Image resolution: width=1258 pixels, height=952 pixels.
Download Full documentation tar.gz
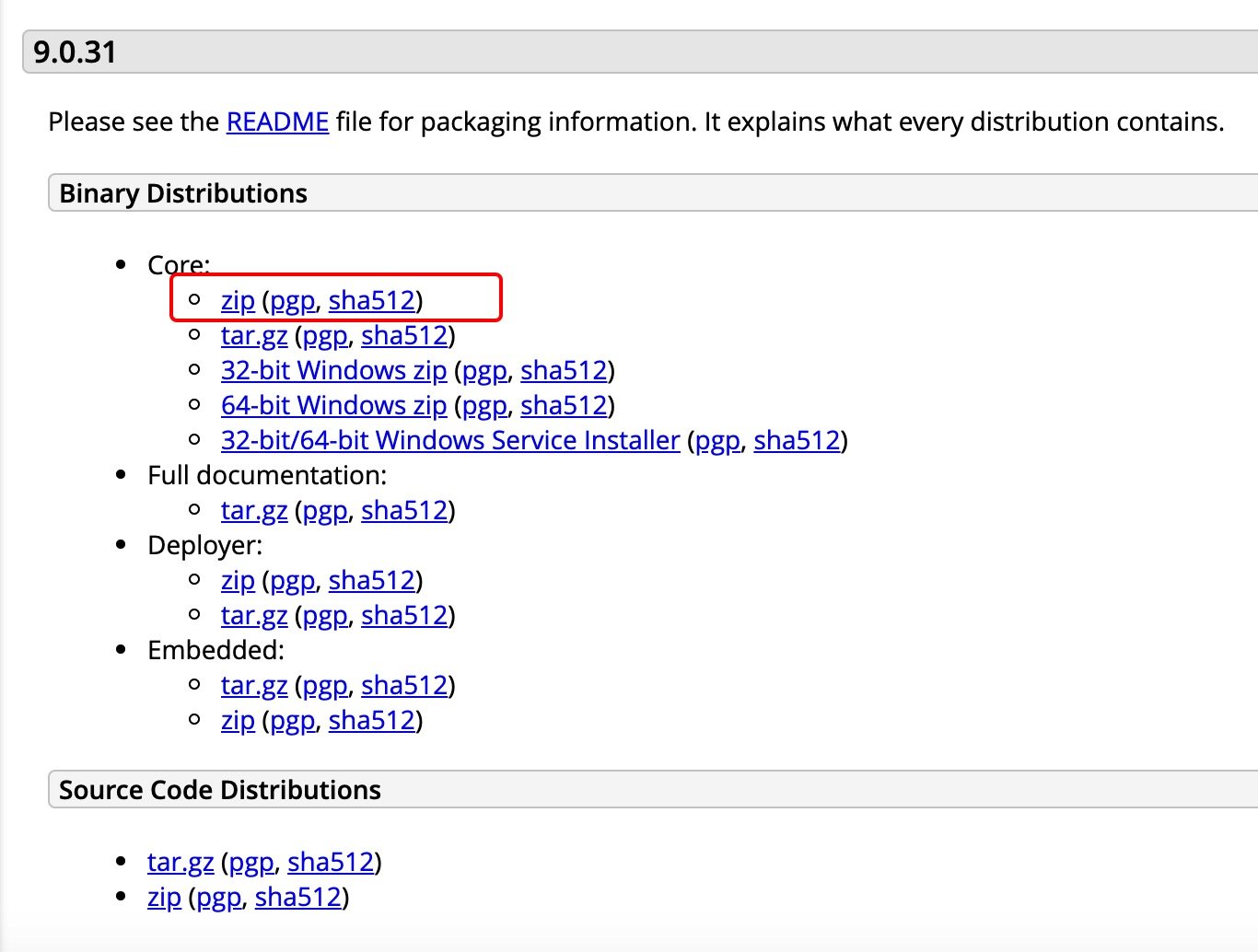[x=254, y=510]
